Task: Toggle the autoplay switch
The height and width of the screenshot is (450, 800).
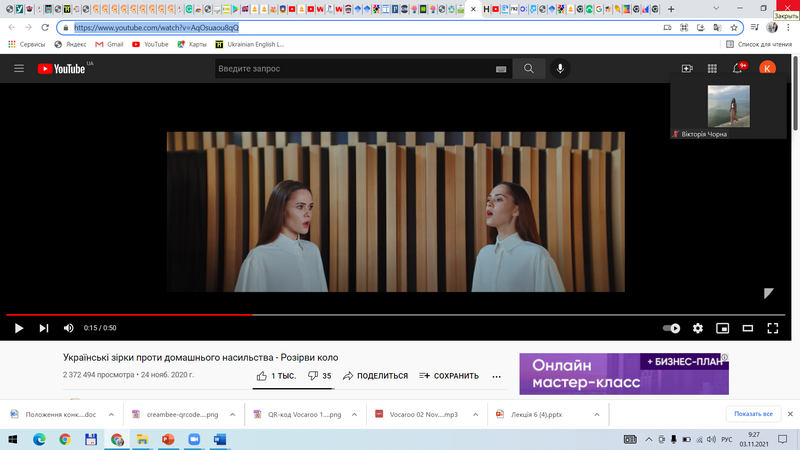Action: tap(671, 328)
